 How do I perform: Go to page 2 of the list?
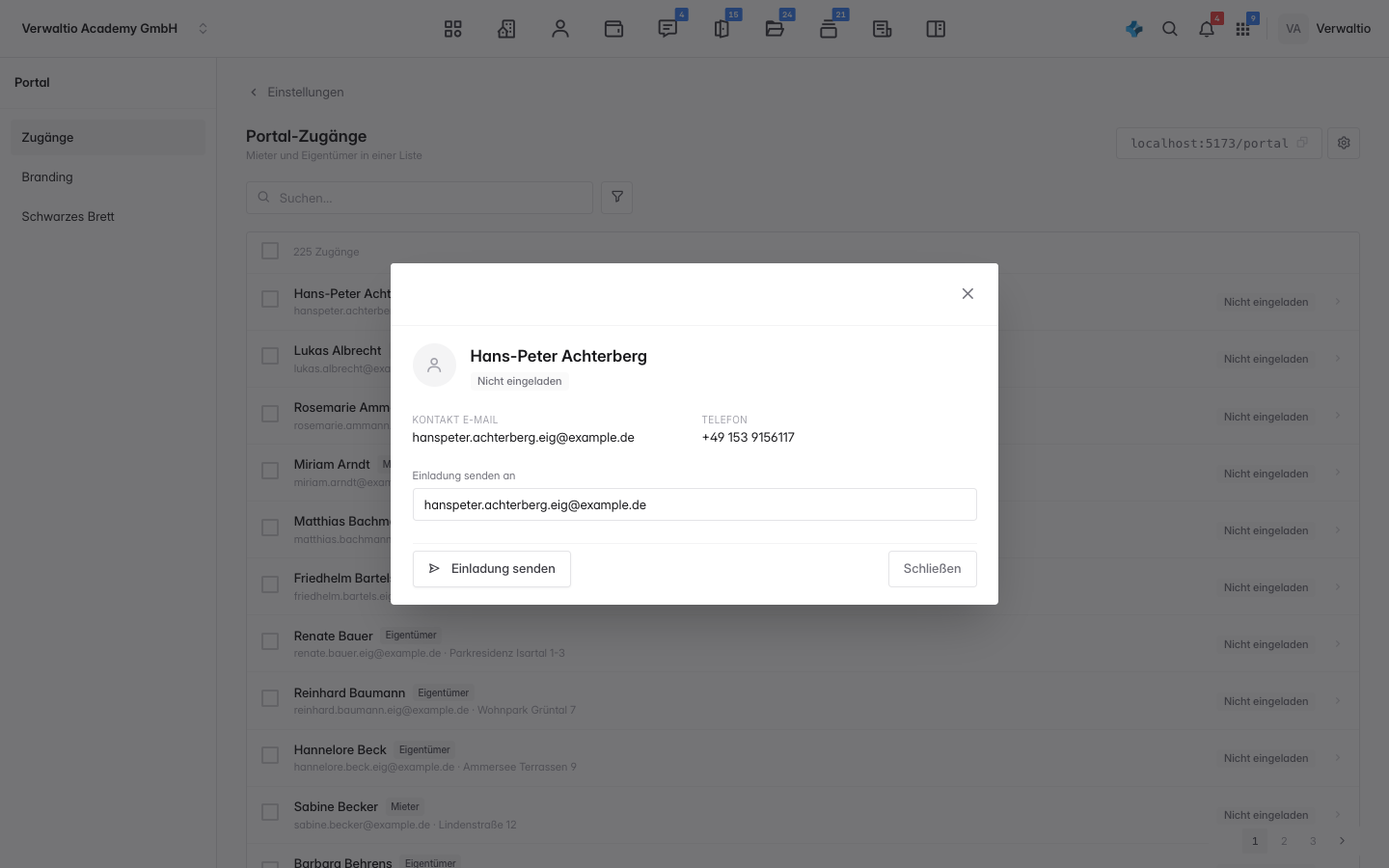click(1284, 841)
